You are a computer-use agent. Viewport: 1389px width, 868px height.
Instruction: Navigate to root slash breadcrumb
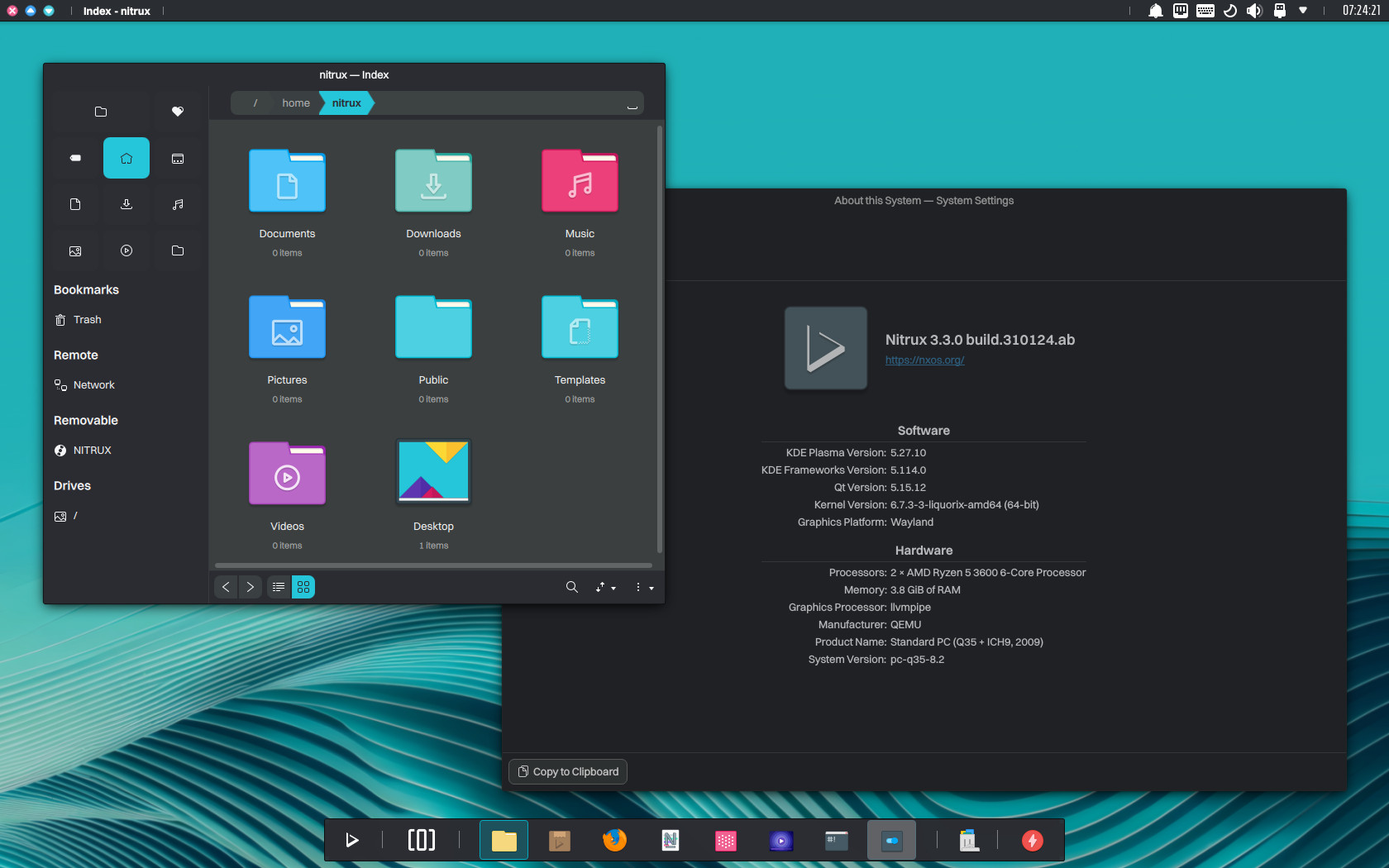point(255,103)
